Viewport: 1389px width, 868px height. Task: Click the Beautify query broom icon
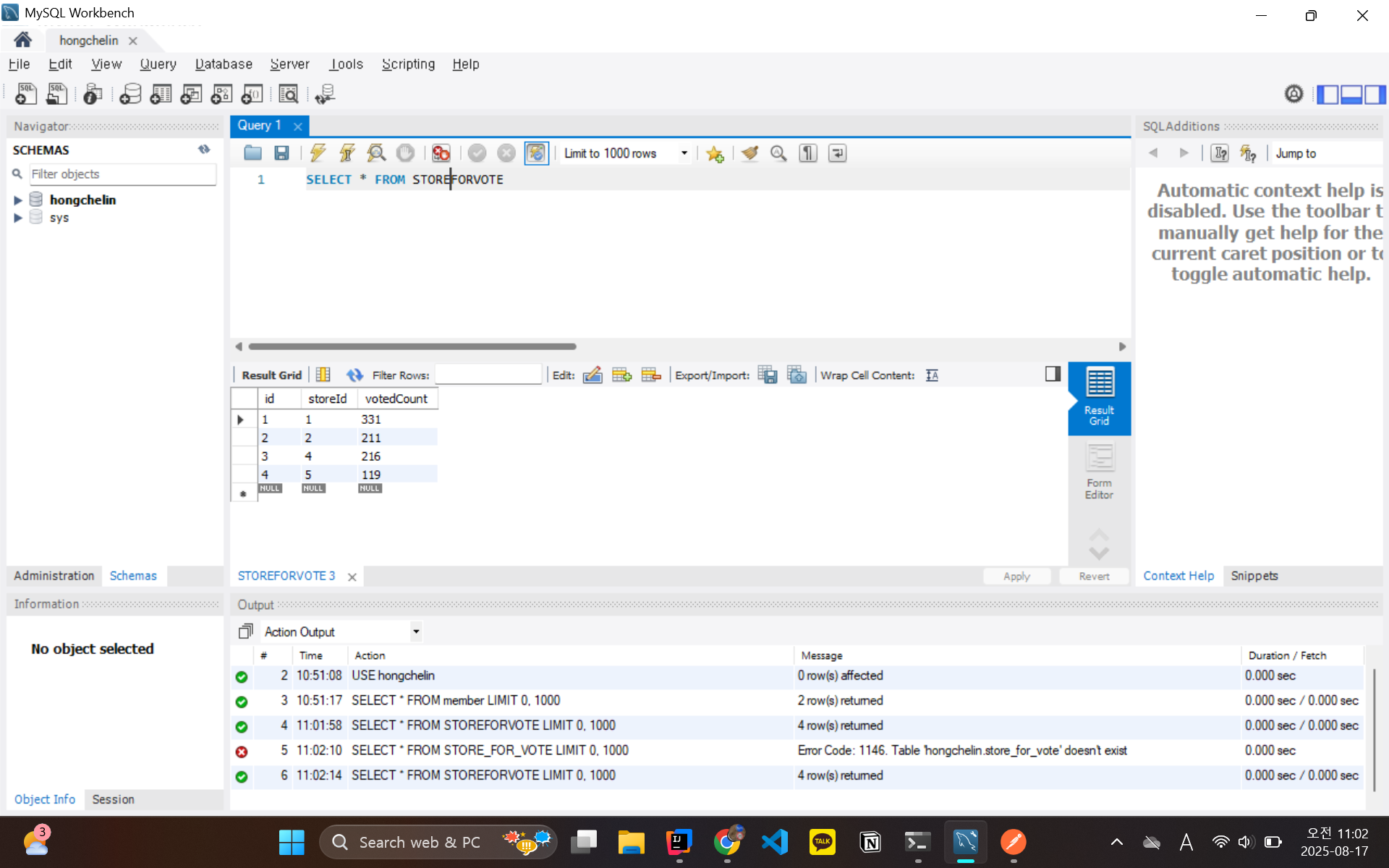tap(749, 153)
